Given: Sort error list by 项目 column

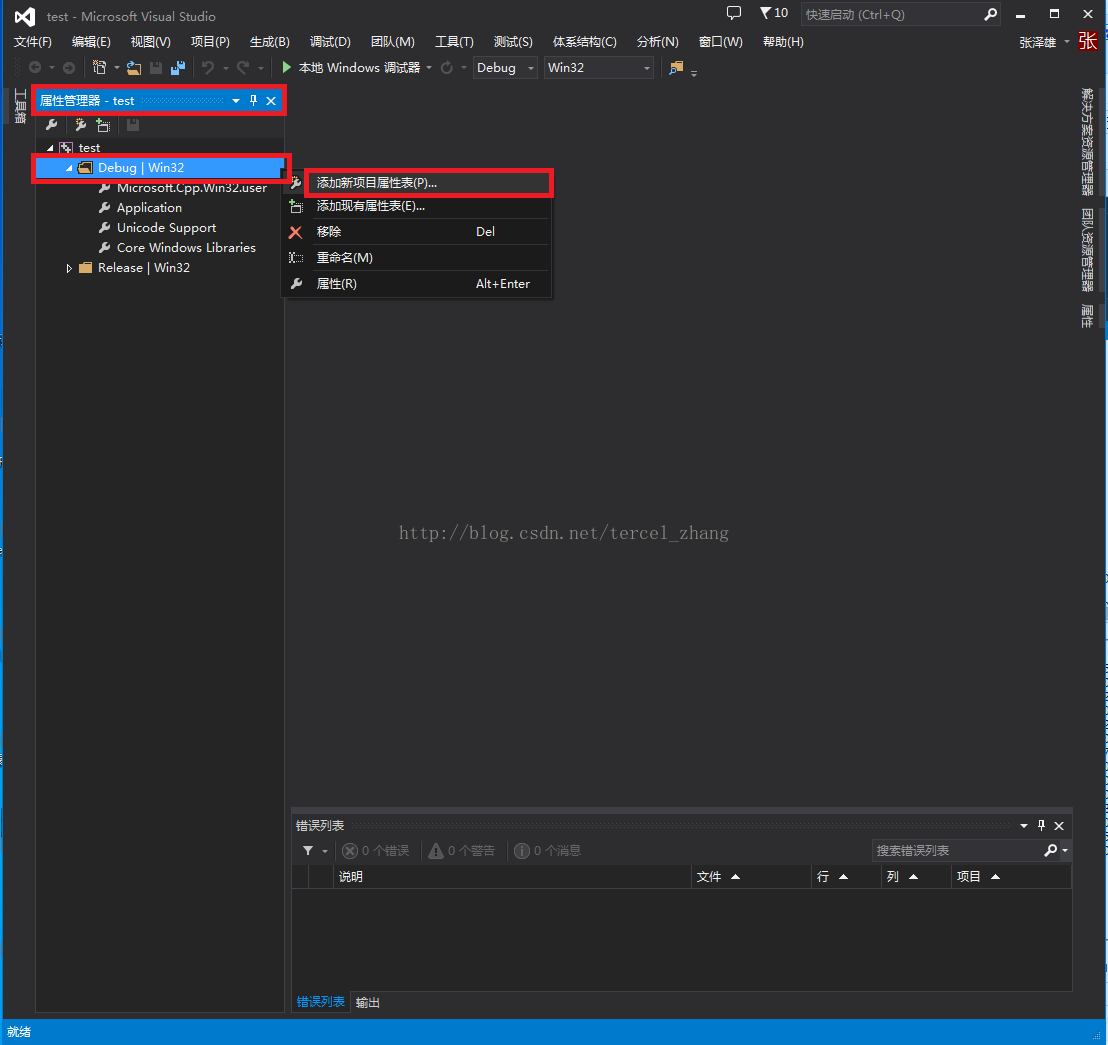Looking at the screenshot, I should click(1010, 877).
